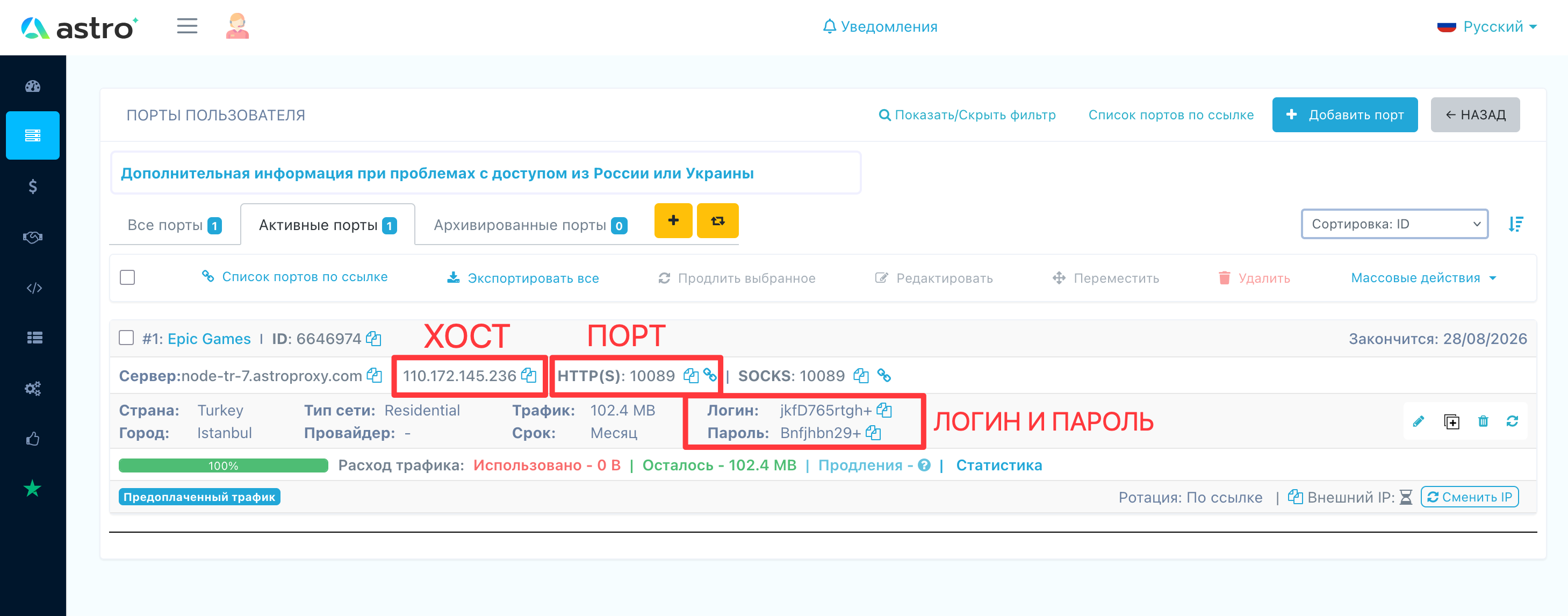Open the Epic Games port name link
Viewport: 1568px width, 616px height.
coord(209,339)
